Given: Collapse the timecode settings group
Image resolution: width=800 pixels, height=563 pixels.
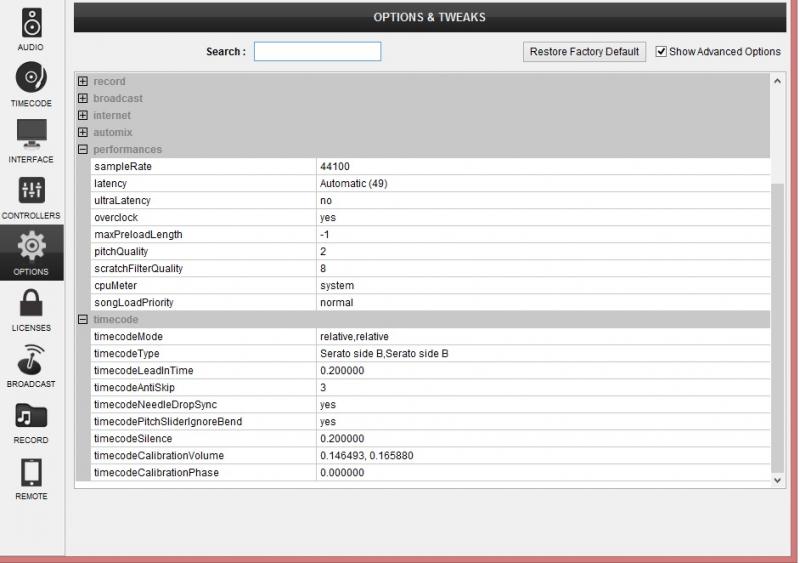Looking at the screenshot, I should 83,320.
